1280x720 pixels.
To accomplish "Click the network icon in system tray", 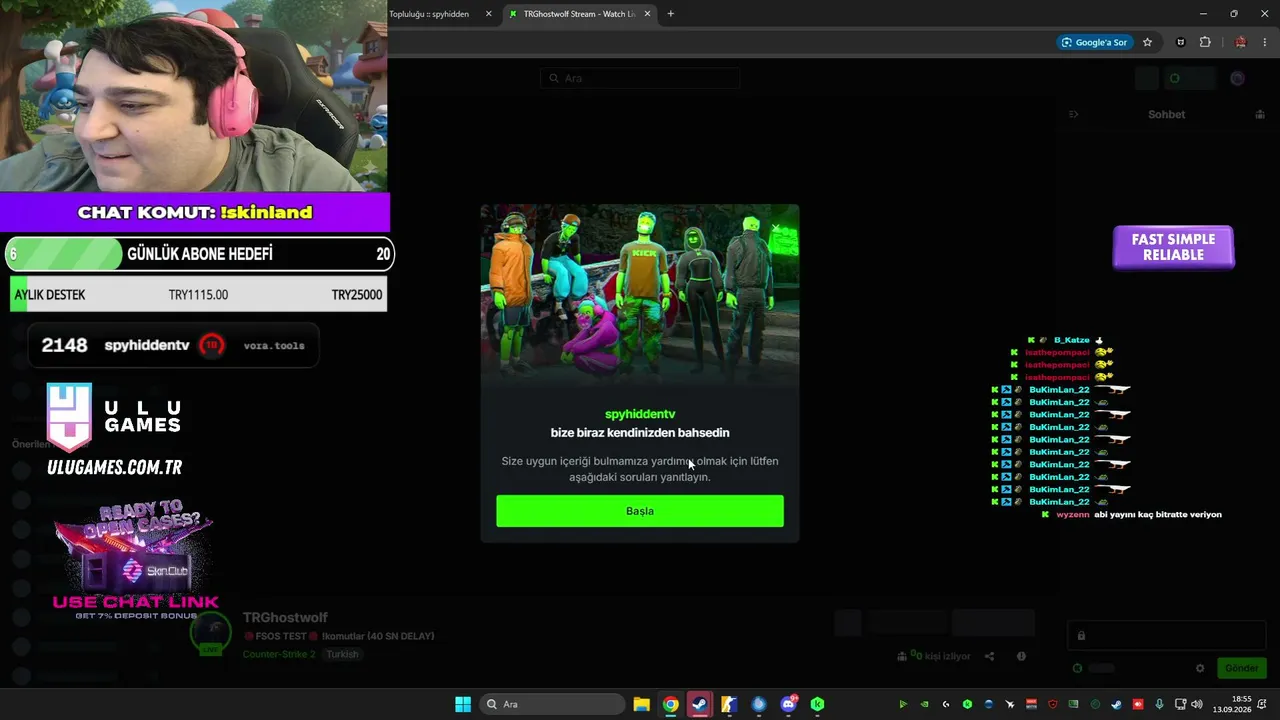I will pos(1180,704).
